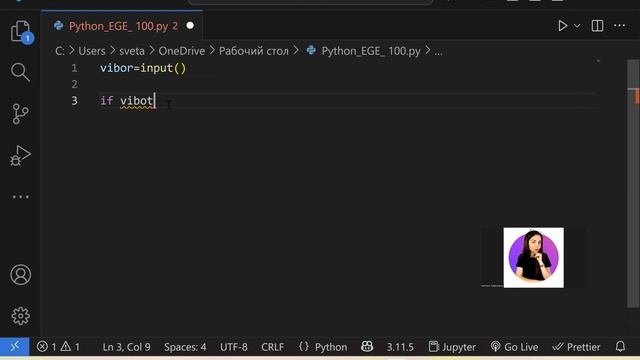Select the C: breadcrumb segment
The width and height of the screenshot is (640, 360).
(60, 51)
